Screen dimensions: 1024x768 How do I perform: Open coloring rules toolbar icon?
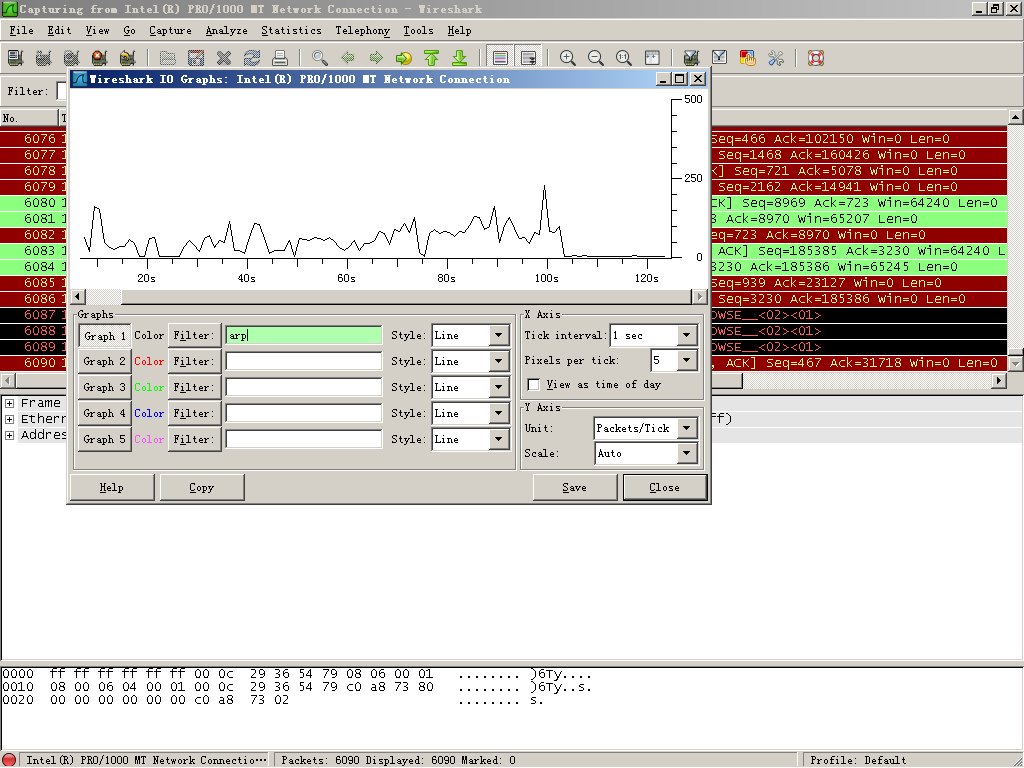(x=747, y=58)
